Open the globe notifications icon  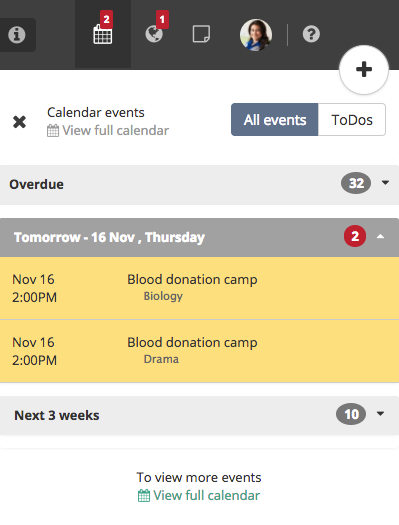154,34
